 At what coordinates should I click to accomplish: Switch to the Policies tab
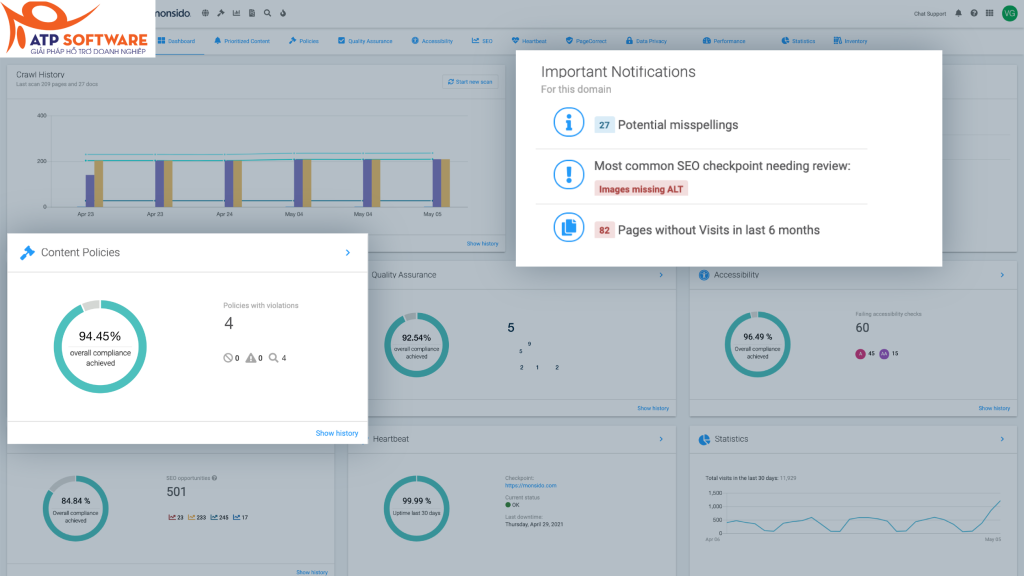[x=304, y=40]
